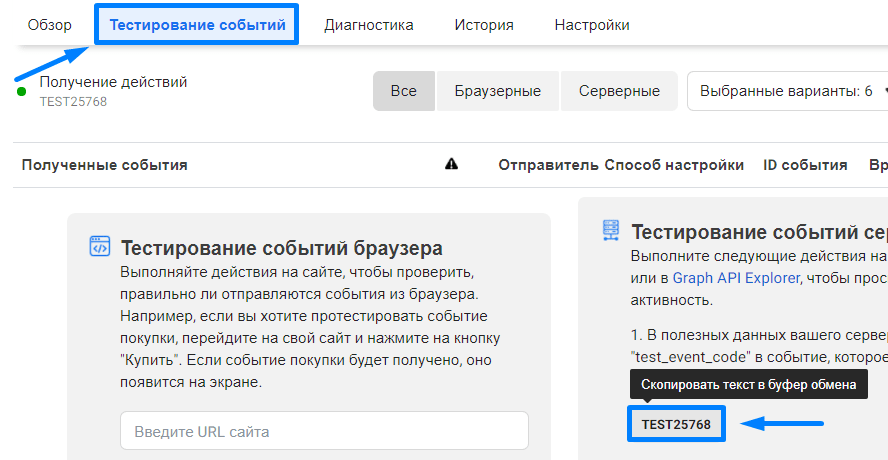Click the ID события column header
The width and height of the screenshot is (888, 460).
(x=805, y=165)
